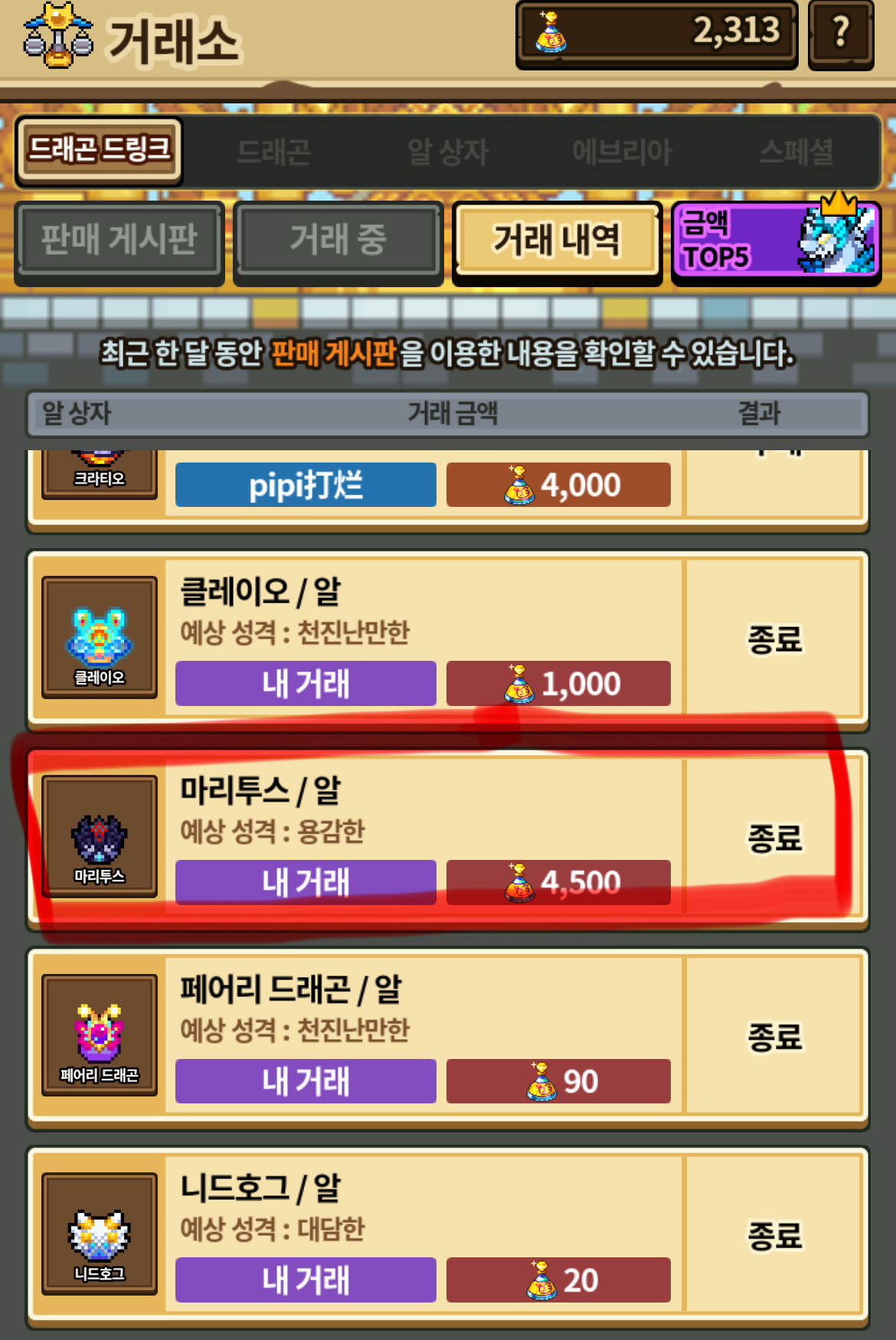Open the help question mark button
This screenshot has width=896, height=1340.
(841, 34)
